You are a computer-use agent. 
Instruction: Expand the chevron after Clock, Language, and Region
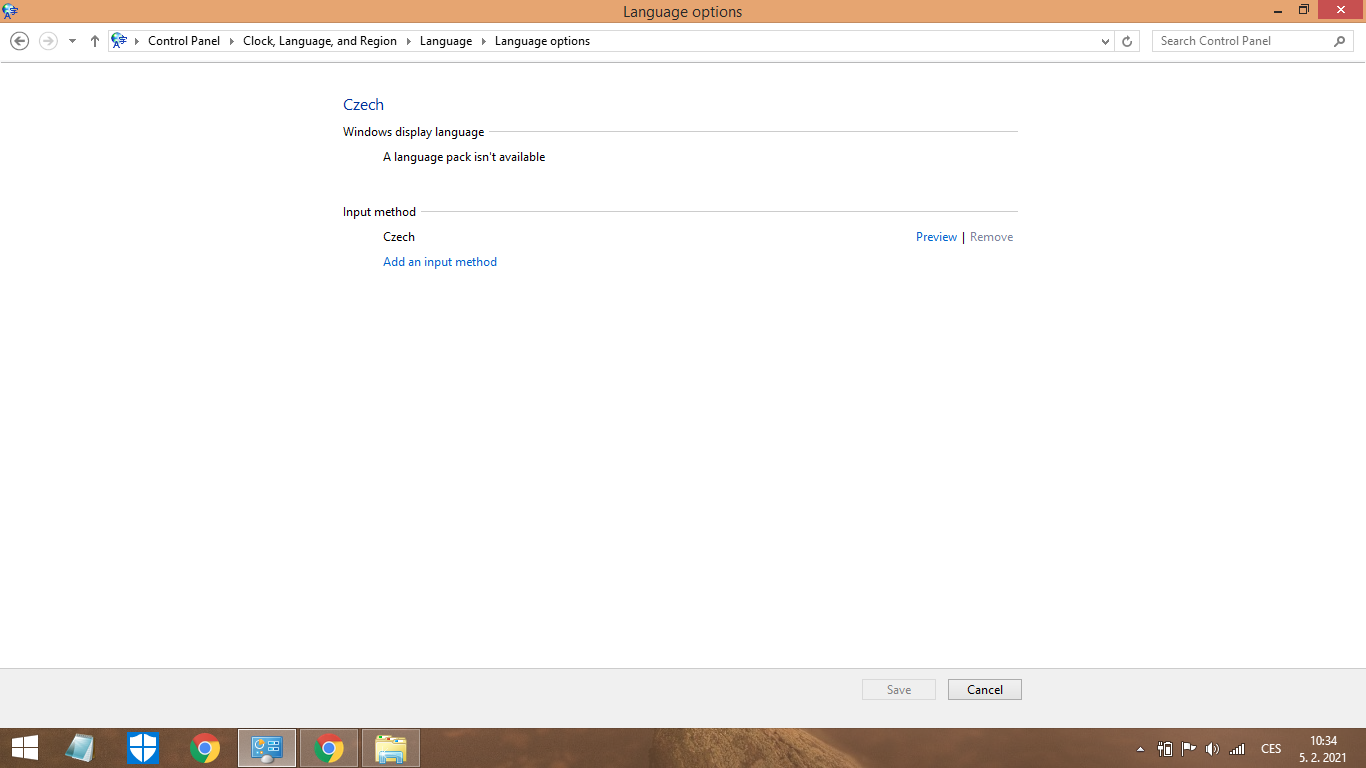(409, 41)
